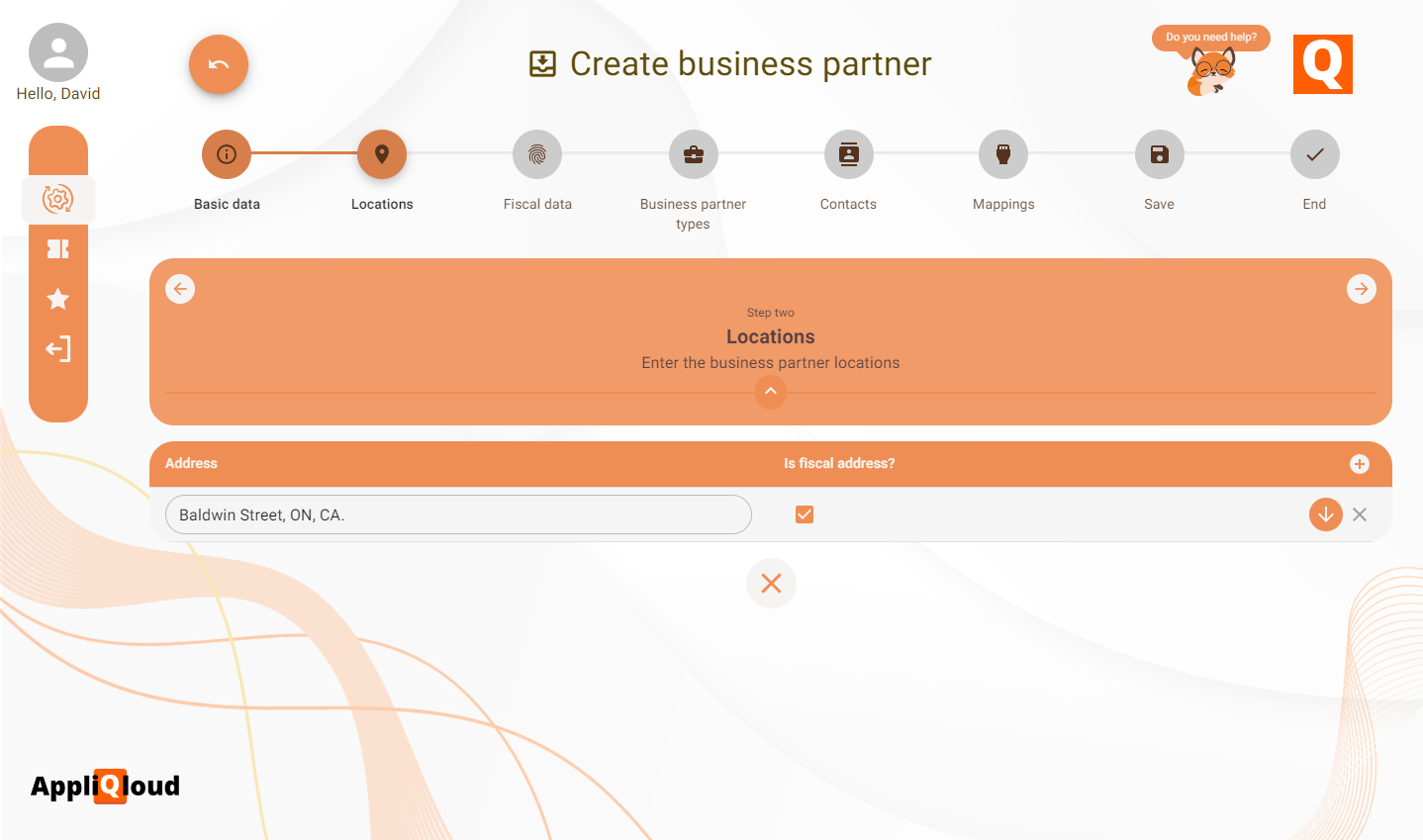Click the ticket icon in the sidebar
The image size is (1423, 840).
pyautogui.click(x=58, y=249)
